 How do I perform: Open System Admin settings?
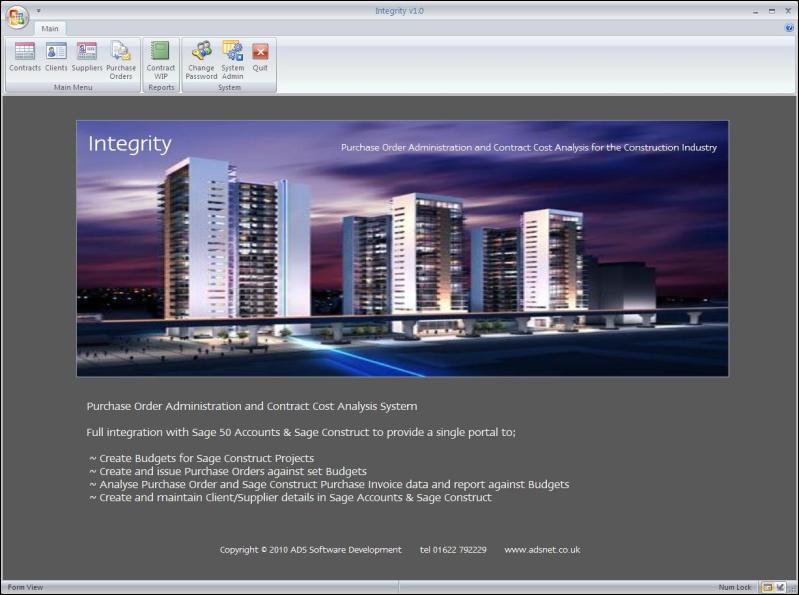[232, 59]
